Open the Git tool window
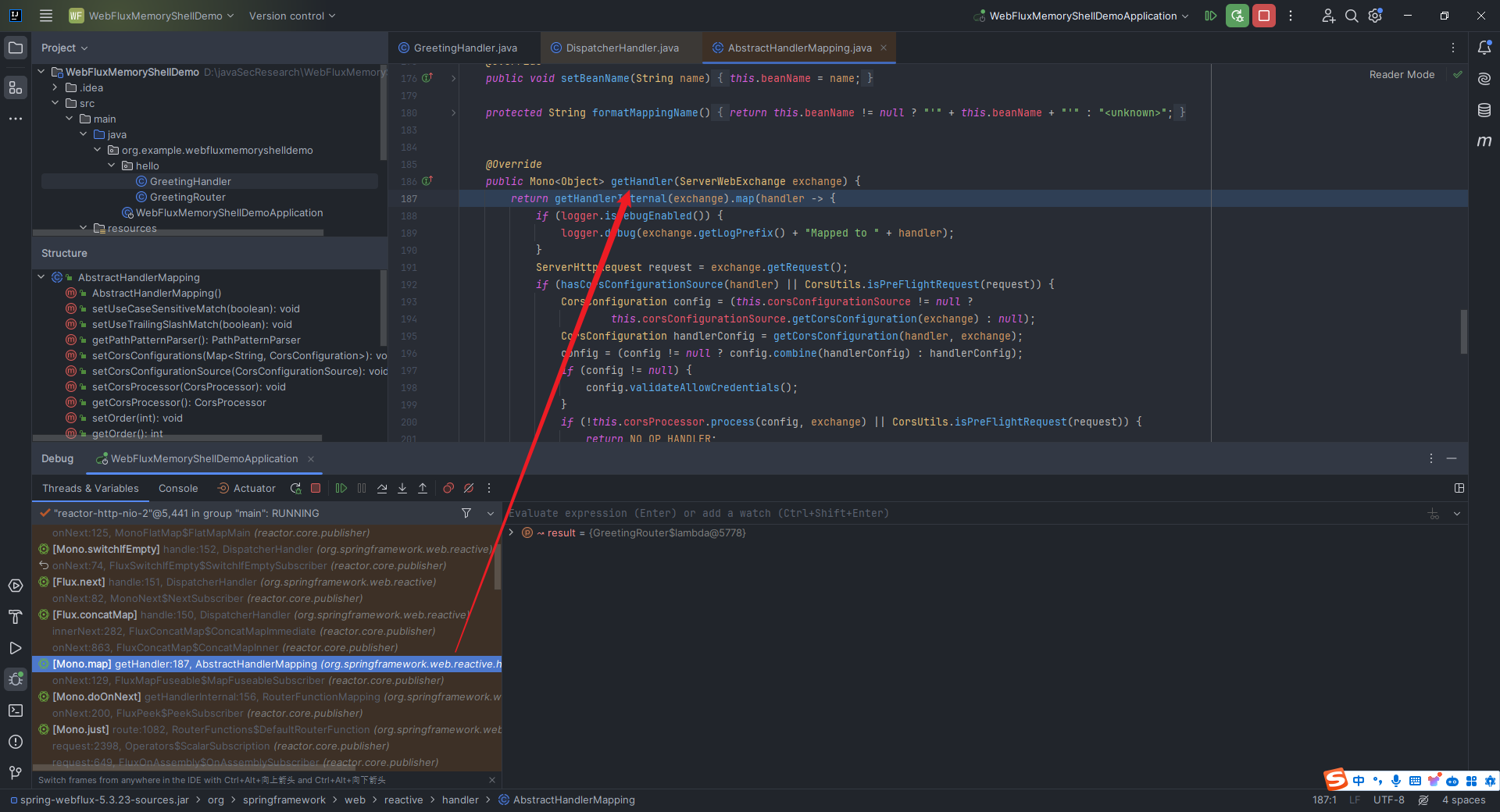The height and width of the screenshot is (812, 1500). (16, 773)
